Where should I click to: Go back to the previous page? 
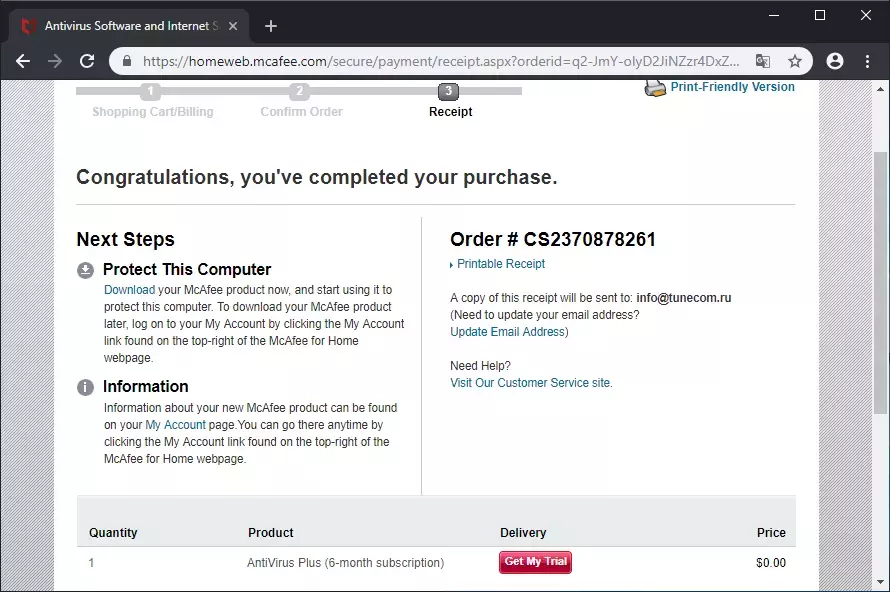(23, 61)
